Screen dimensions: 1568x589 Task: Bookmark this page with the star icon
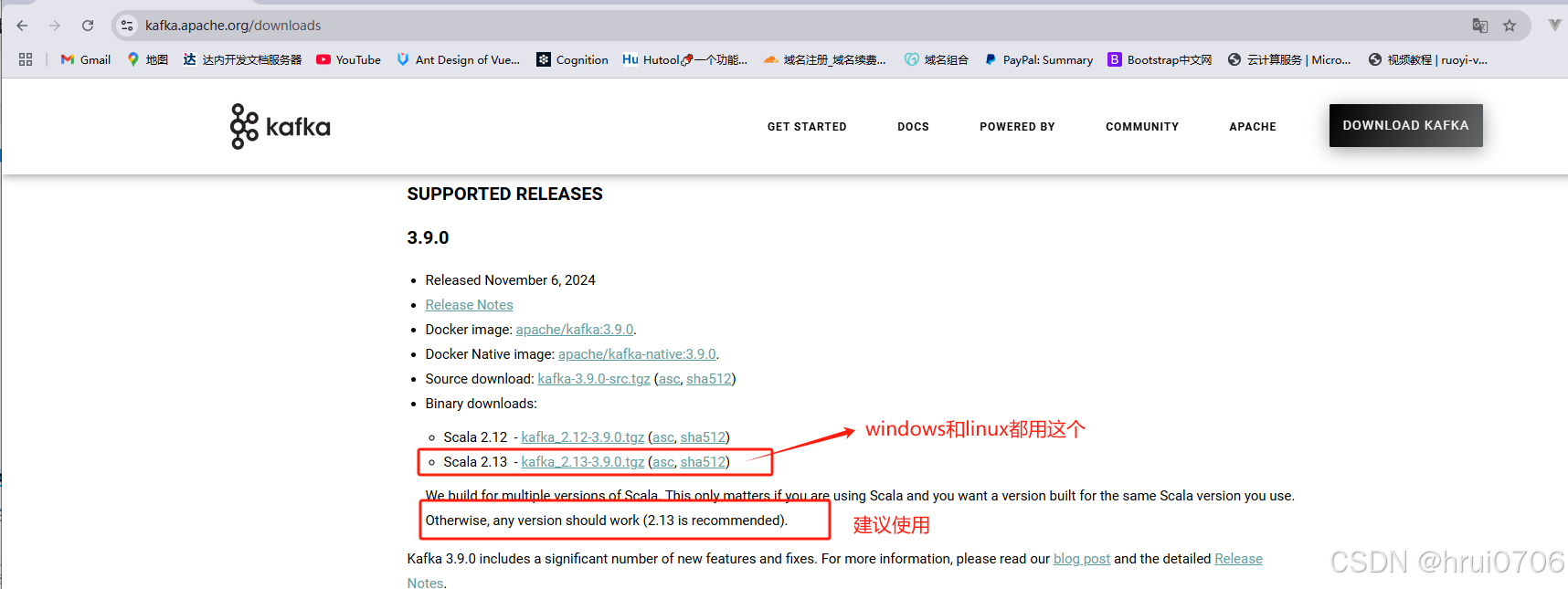1510,26
